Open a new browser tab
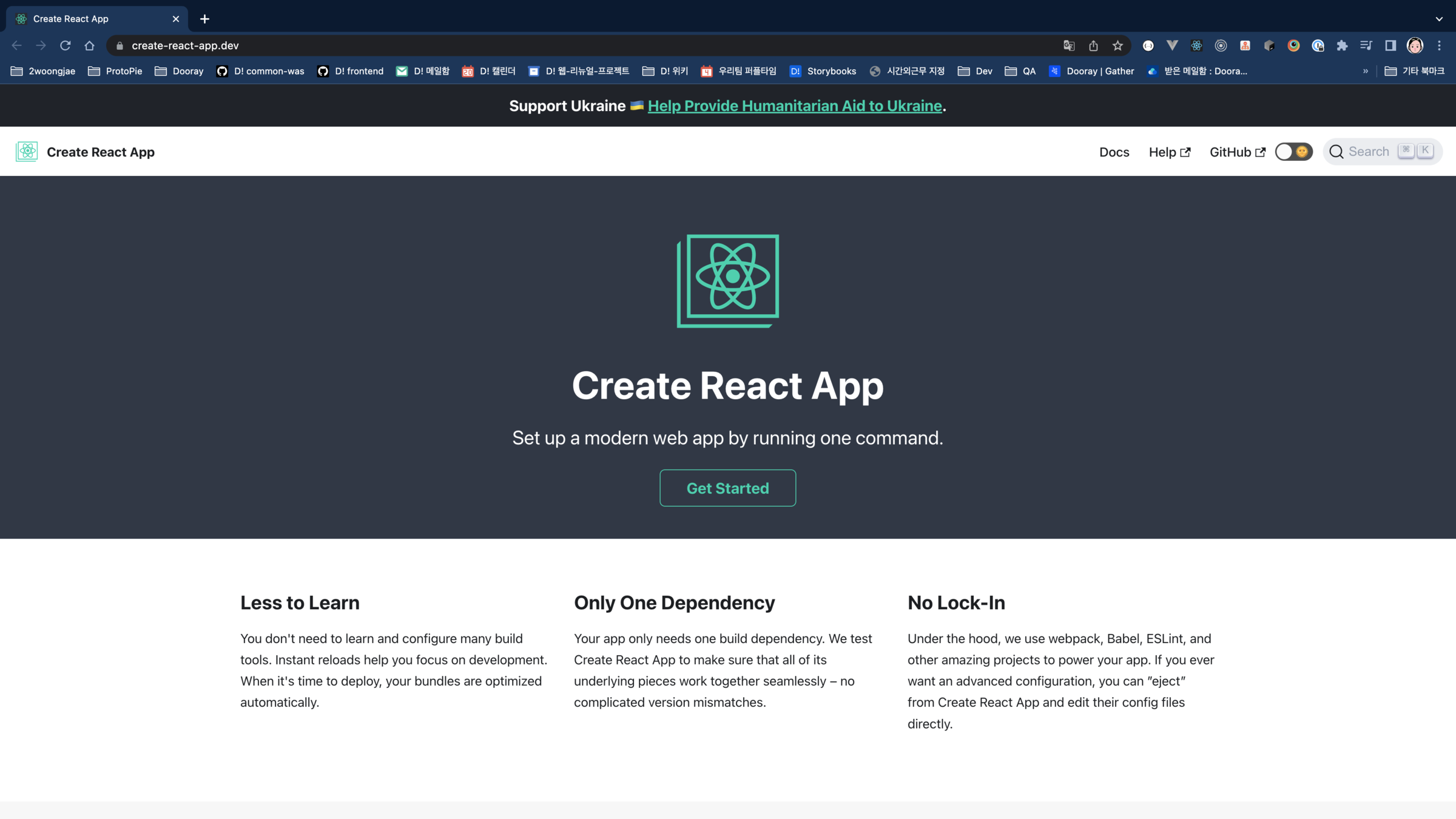 [x=204, y=19]
